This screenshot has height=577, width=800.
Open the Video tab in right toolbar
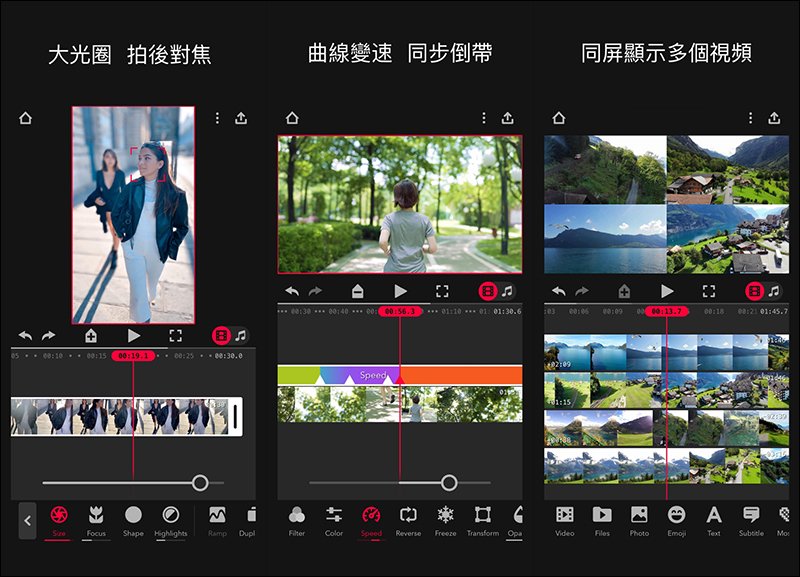click(x=565, y=517)
